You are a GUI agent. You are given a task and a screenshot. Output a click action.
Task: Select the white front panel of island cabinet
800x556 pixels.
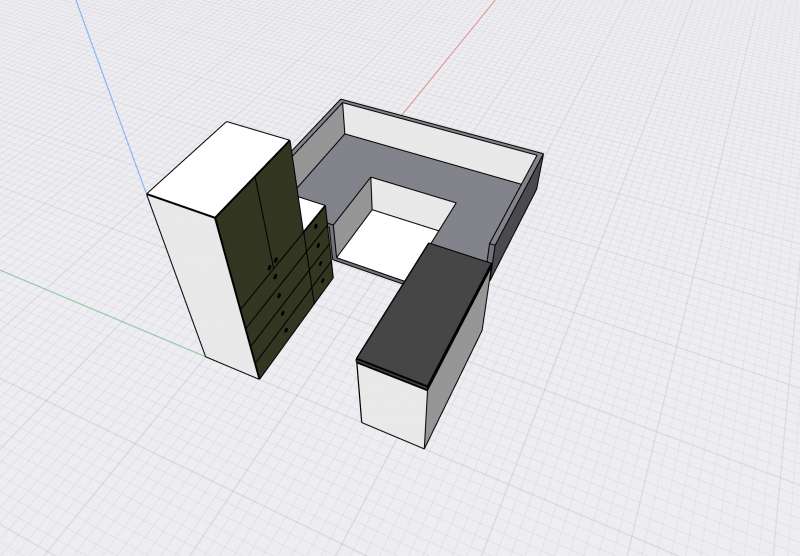tap(393, 403)
